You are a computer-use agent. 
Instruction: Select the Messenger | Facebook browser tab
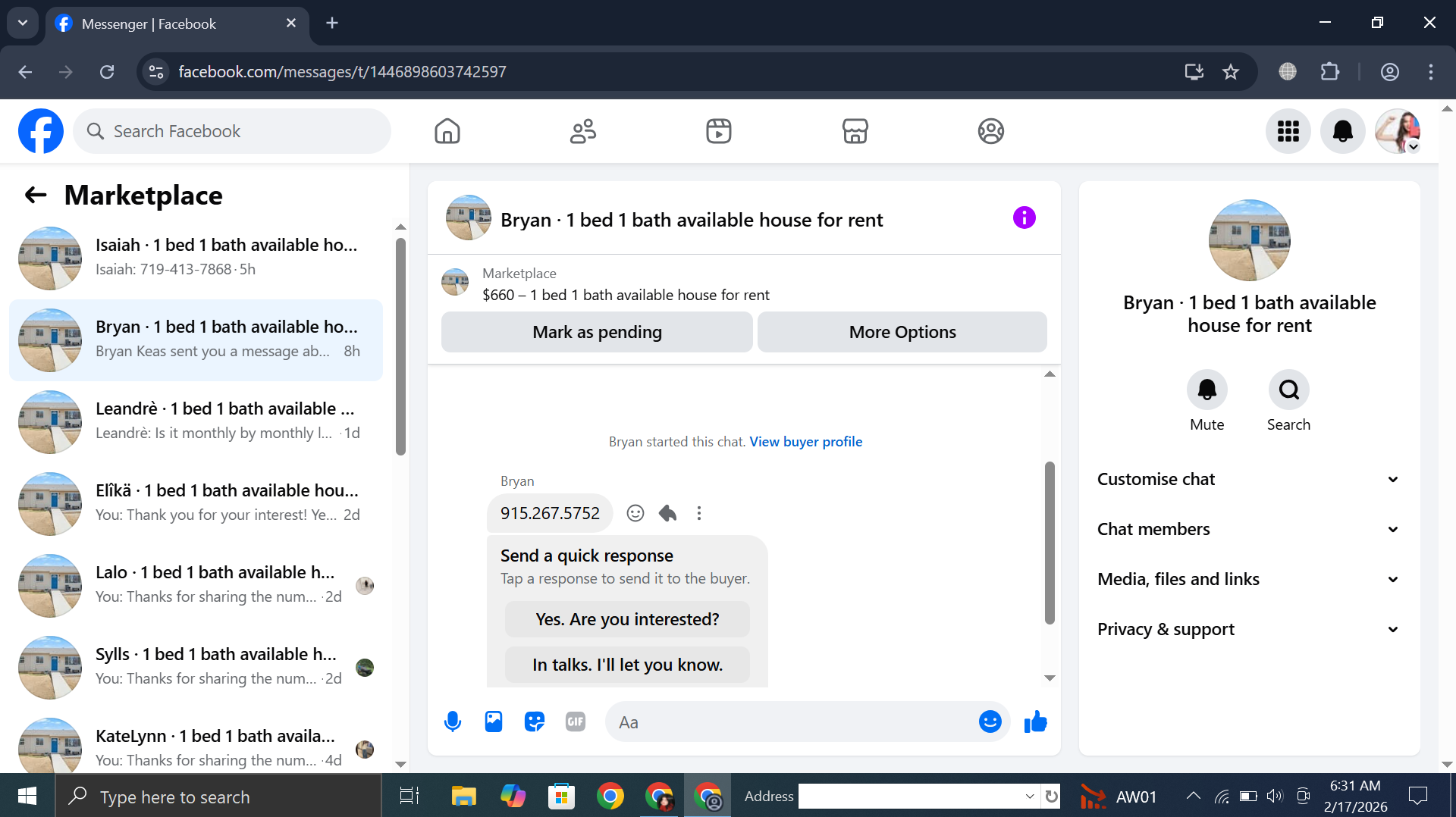pyautogui.click(x=177, y=24)
